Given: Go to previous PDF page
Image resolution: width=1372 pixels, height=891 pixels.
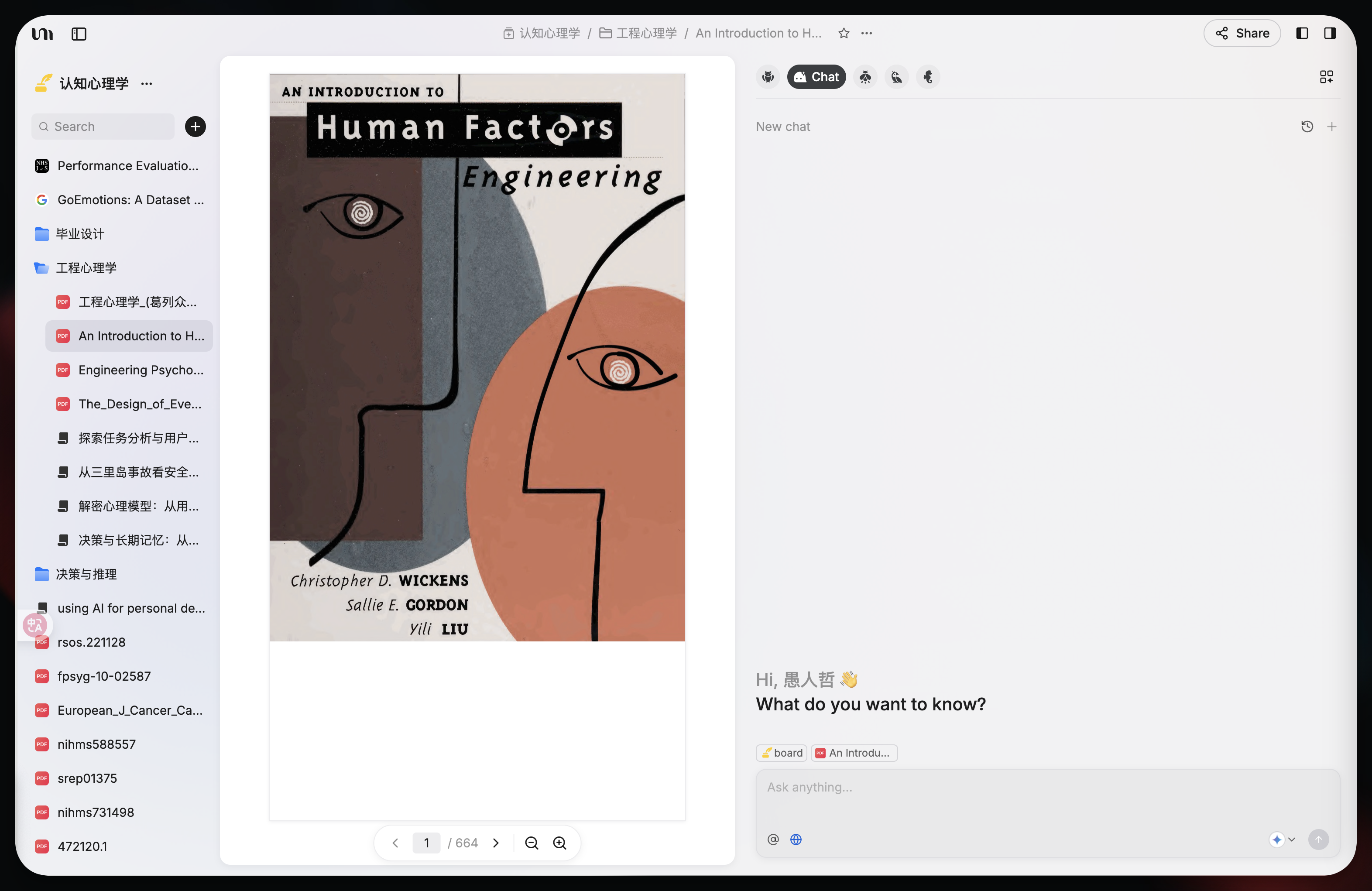Looking at the screenshot, I should point(395,843).
